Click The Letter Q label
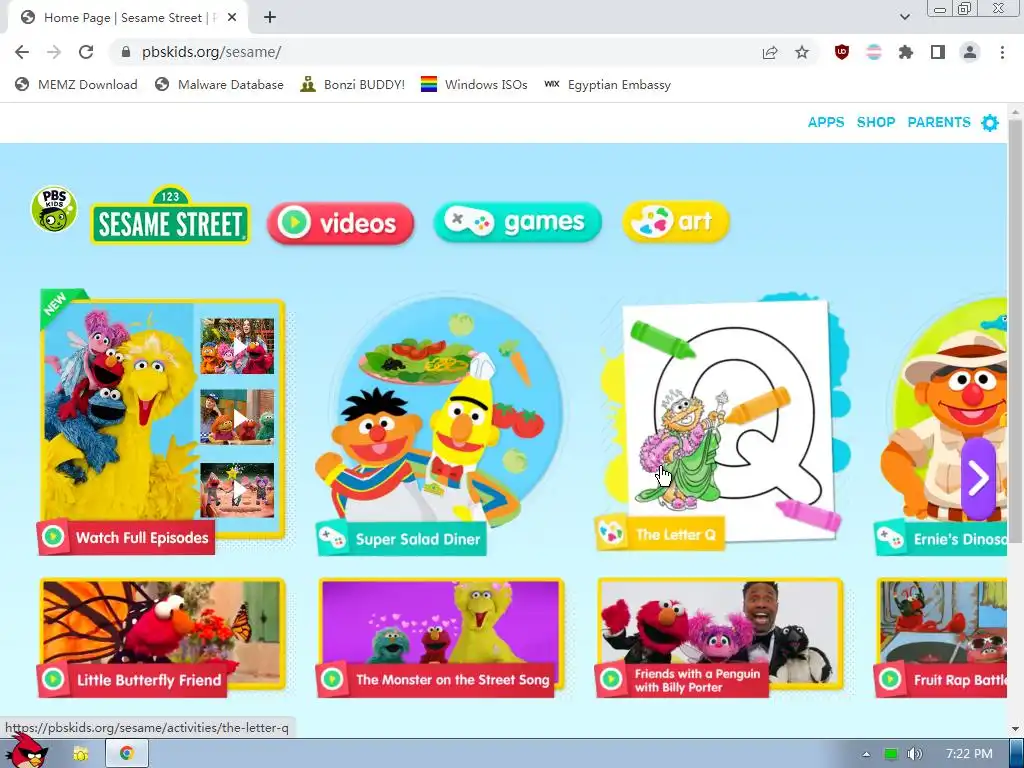Screen dimensions: 1024x768 click(676, 535)
